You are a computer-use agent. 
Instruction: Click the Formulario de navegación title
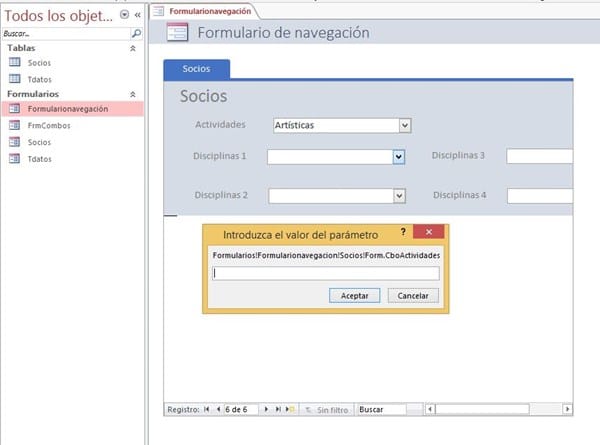pyautogui.click(x=284, y=33)
